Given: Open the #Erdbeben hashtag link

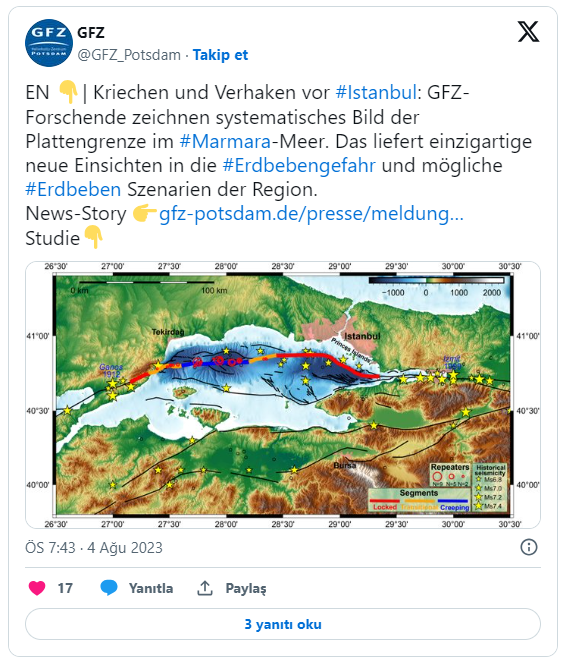Looking at the screenshot, I should pos(73,189).
